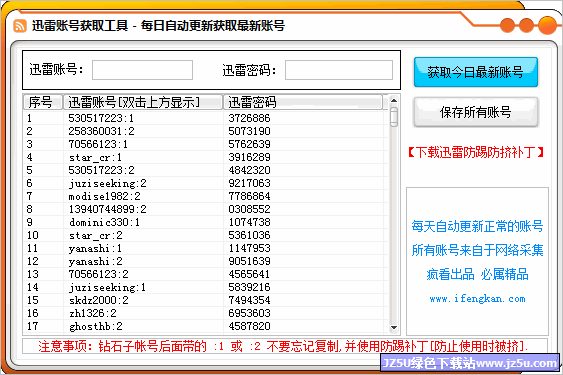The width and height of the screenshot is (563, 375).
Task: Select account zh1326:2
Action: pos(92,313)
